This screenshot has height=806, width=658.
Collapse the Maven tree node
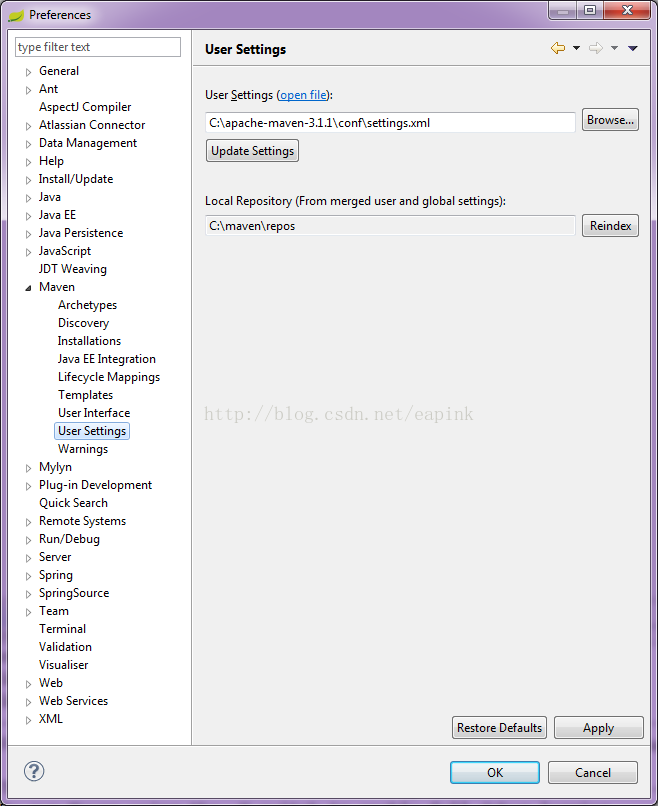click(28, 288)
